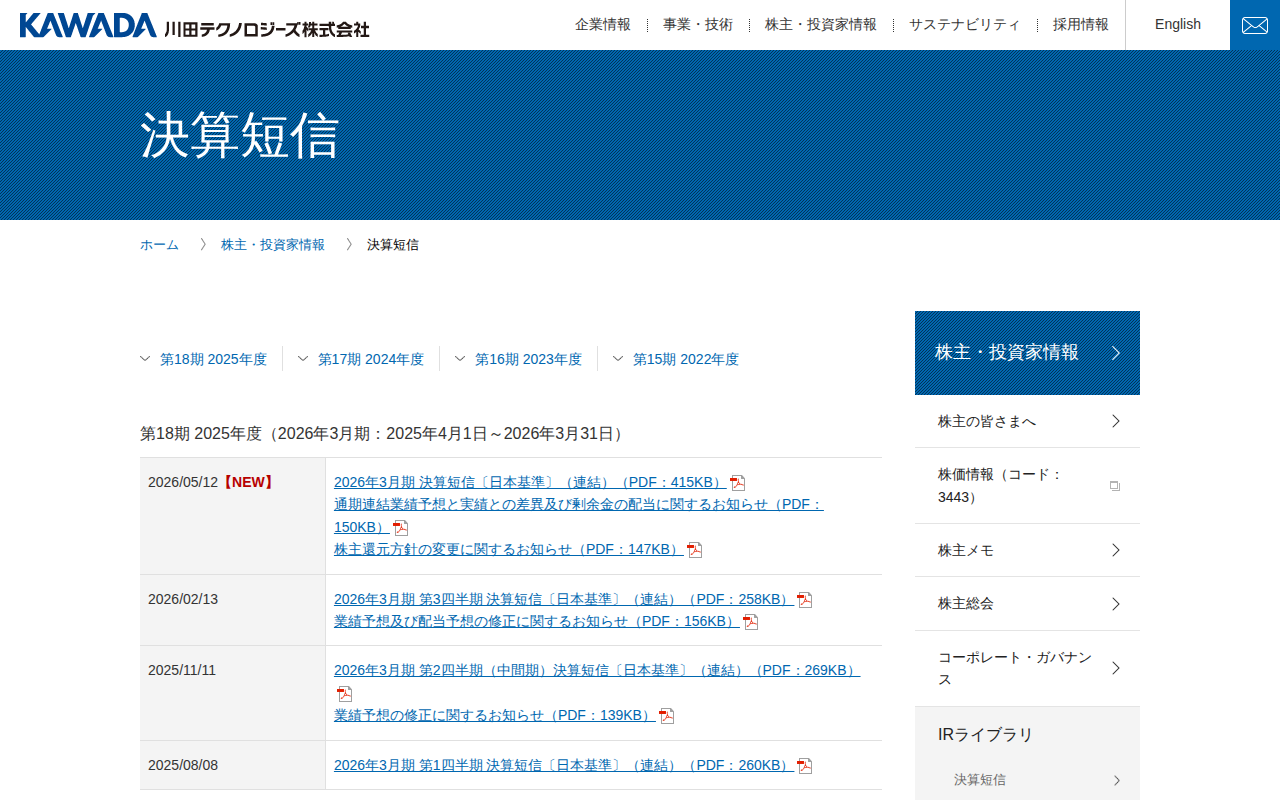Click PDF icon for 第3四半期 258KB
1280x800 pixels.
tap(805, 600)
